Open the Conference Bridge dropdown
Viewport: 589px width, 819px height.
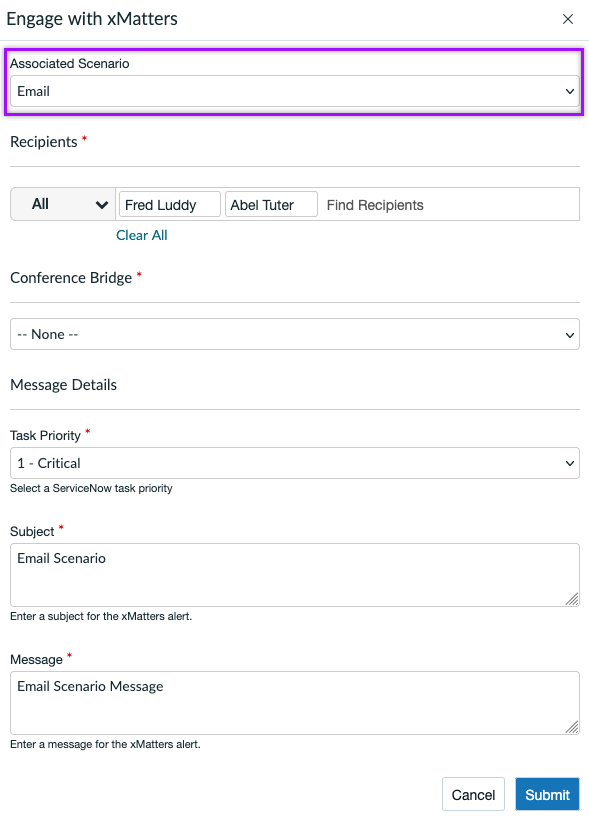point(294,334)
